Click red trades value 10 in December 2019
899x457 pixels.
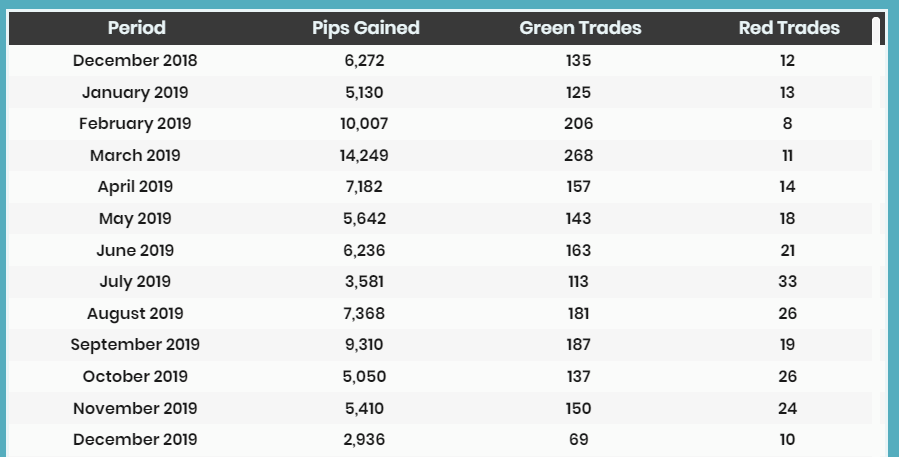[787, 440]
